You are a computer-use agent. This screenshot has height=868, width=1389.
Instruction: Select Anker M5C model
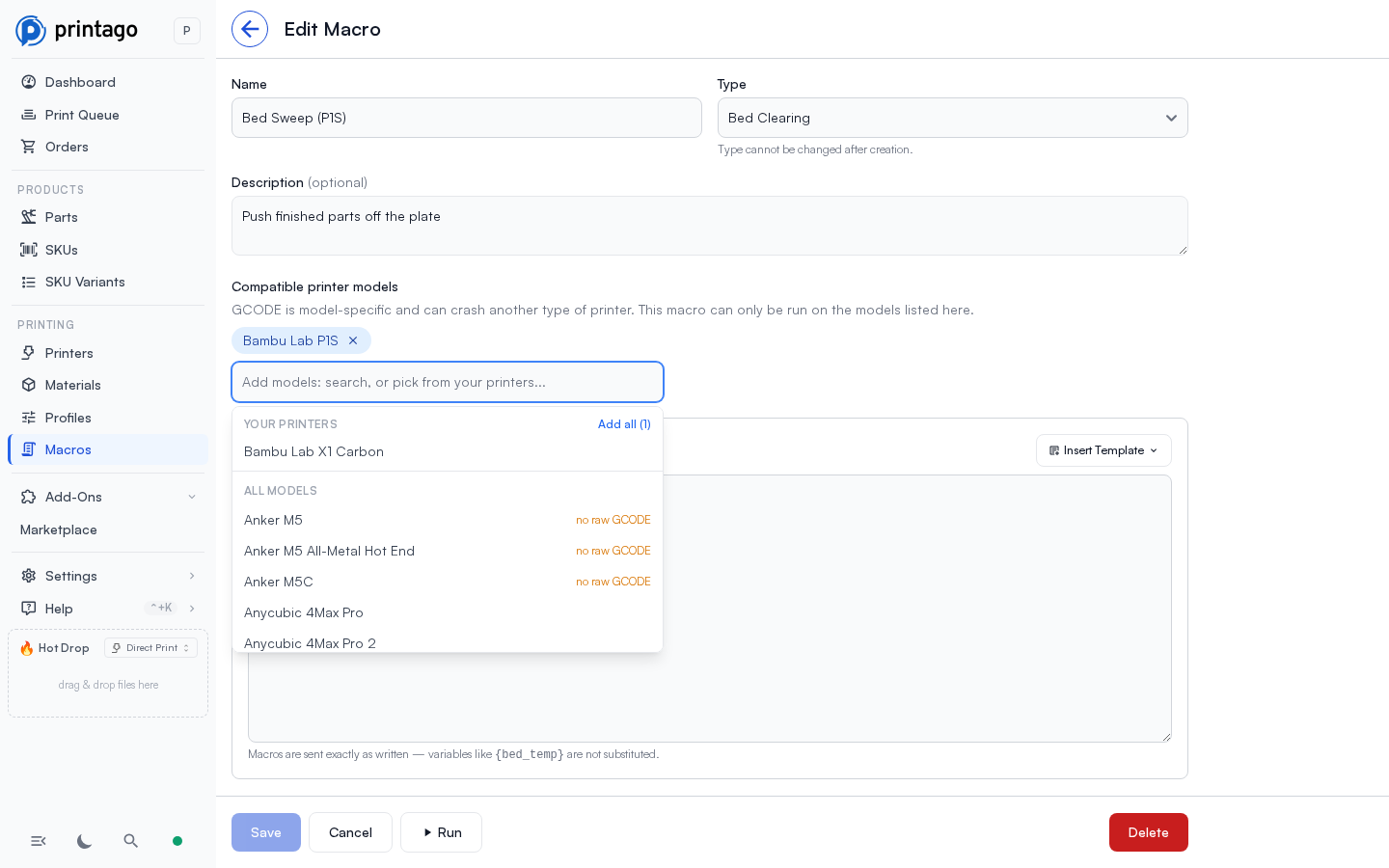(x=448, y=582)
